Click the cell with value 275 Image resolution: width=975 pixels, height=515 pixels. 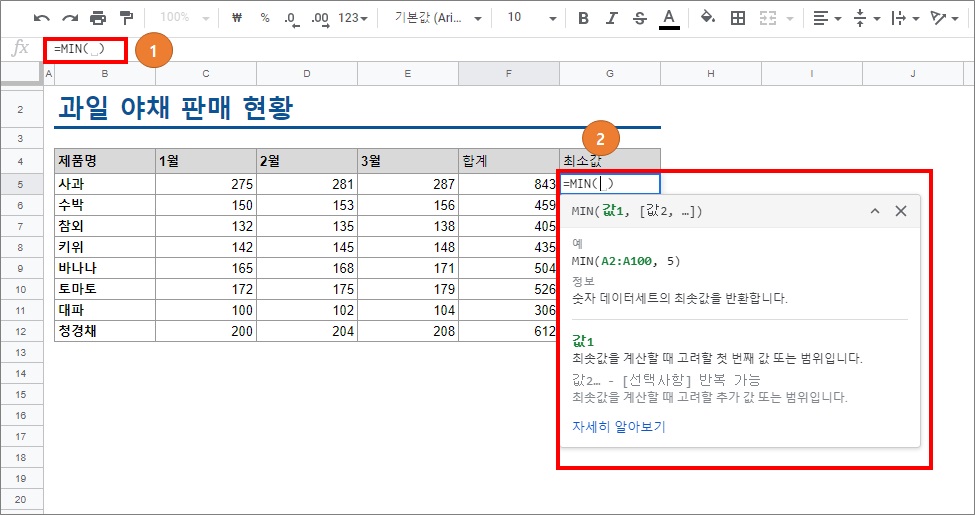pyautogui.click(x=206, y=184)
